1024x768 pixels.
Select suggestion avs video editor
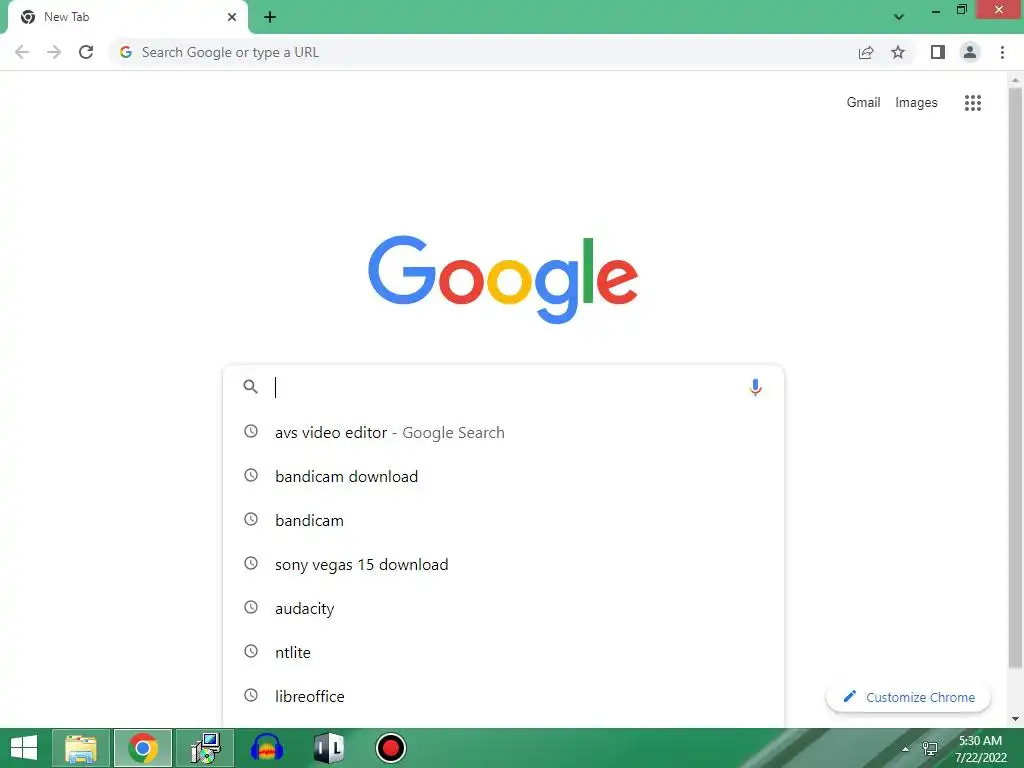[503, 432]
